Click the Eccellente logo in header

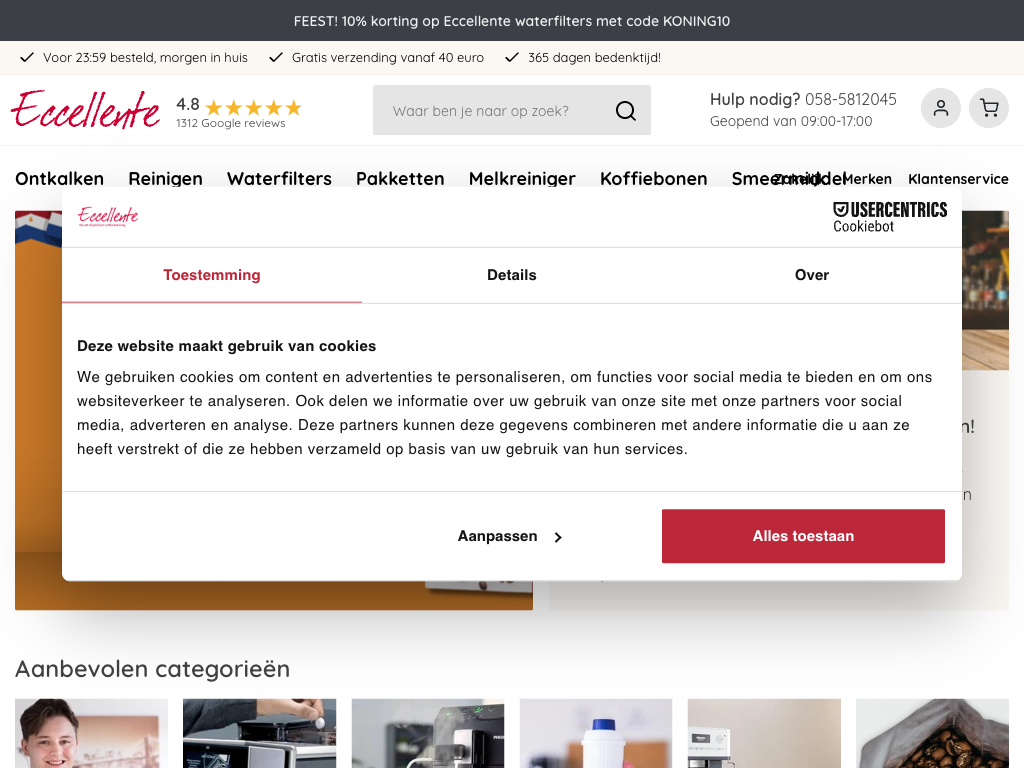coord(86,109)
